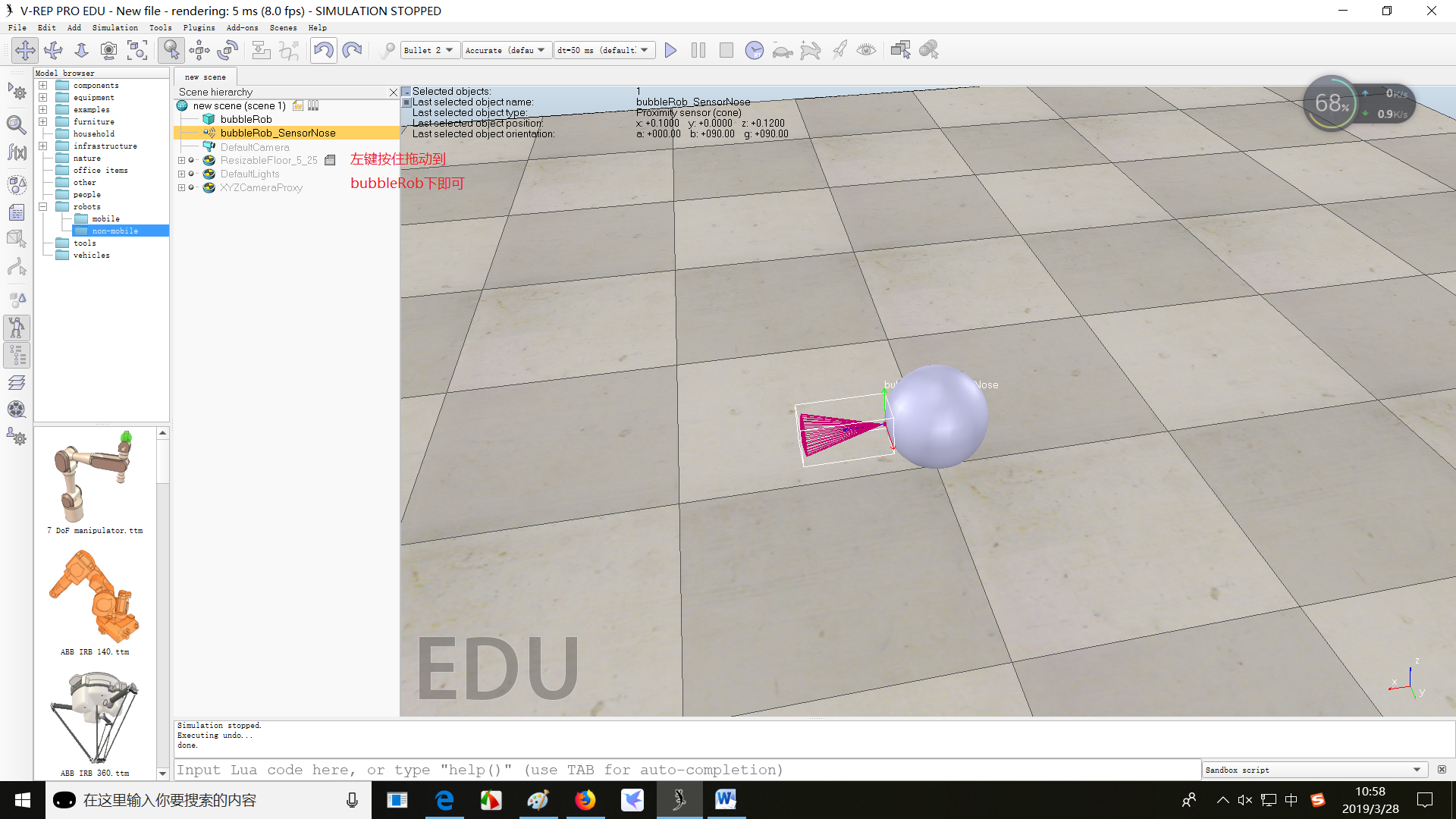Select the object shift/translate tool
This screenshot has width=1456, height=819.
199,50
